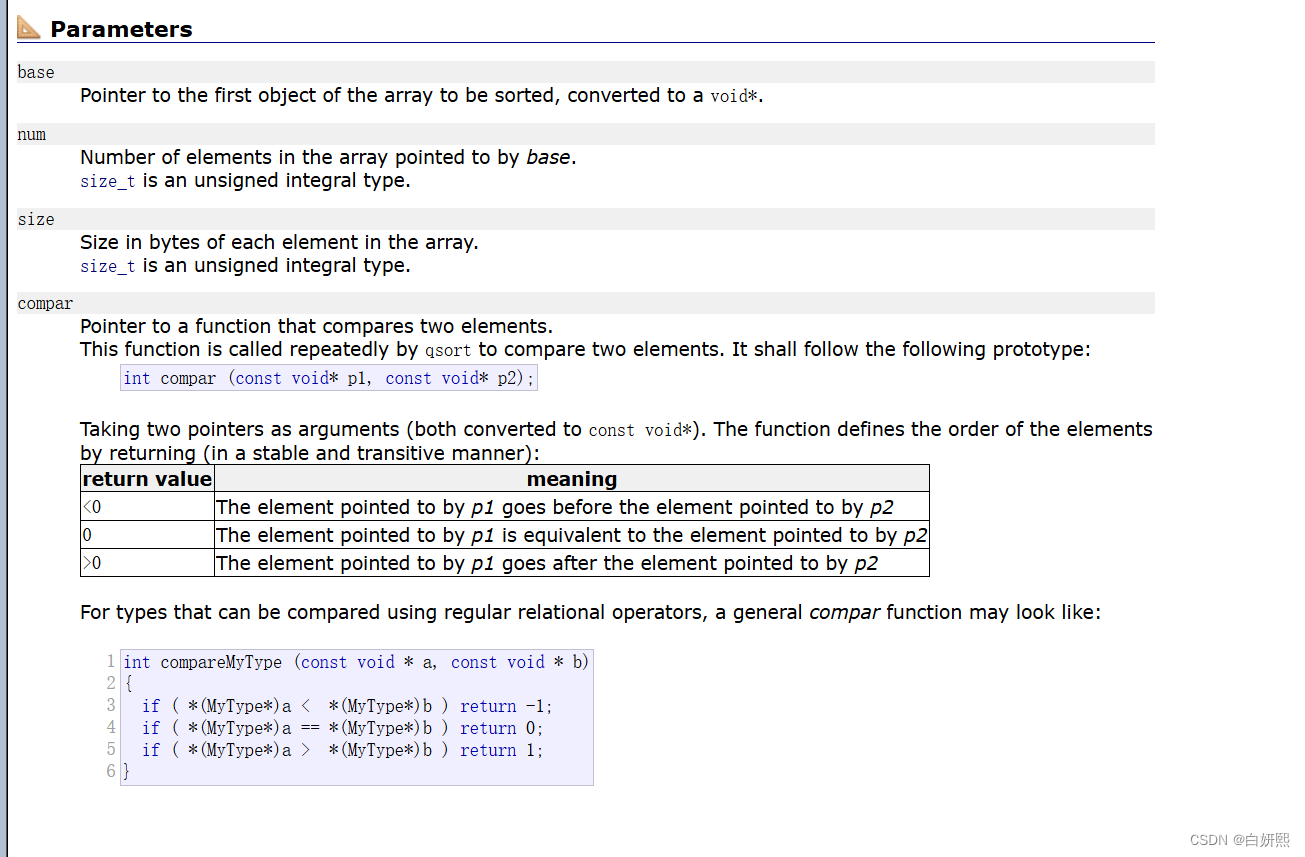Open the size_t link under size
Image resolution: width=1305 pixels, height=857 pixels.
pos(107,266)
